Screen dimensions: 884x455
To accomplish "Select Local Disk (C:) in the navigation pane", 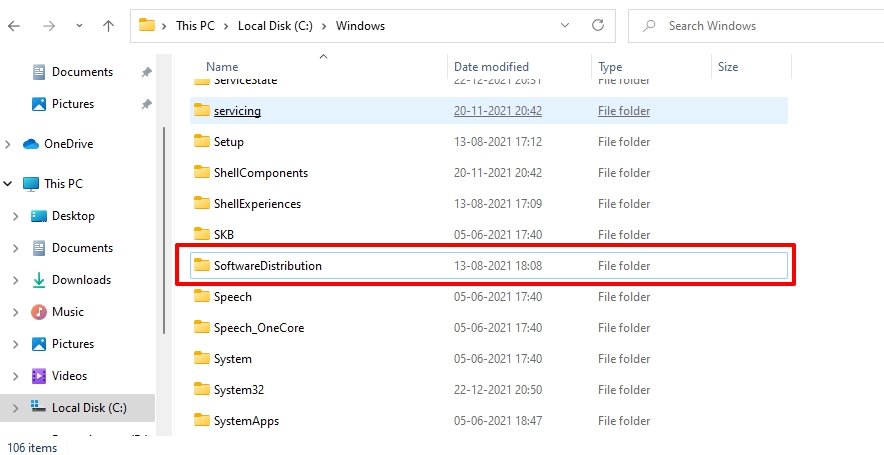I will [89, 408].
